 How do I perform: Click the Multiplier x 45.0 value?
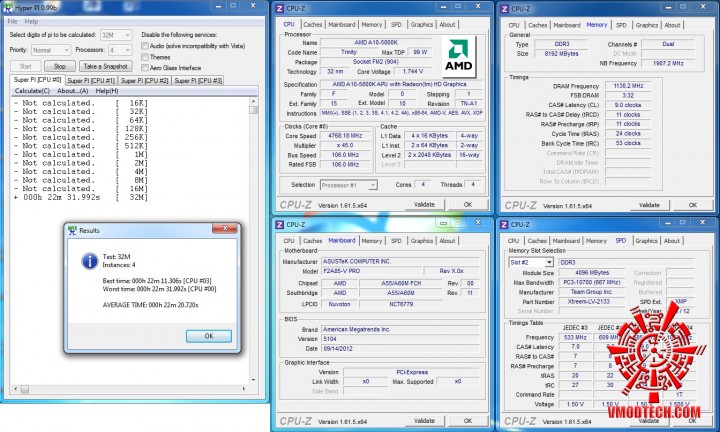[x=345, y=145]
